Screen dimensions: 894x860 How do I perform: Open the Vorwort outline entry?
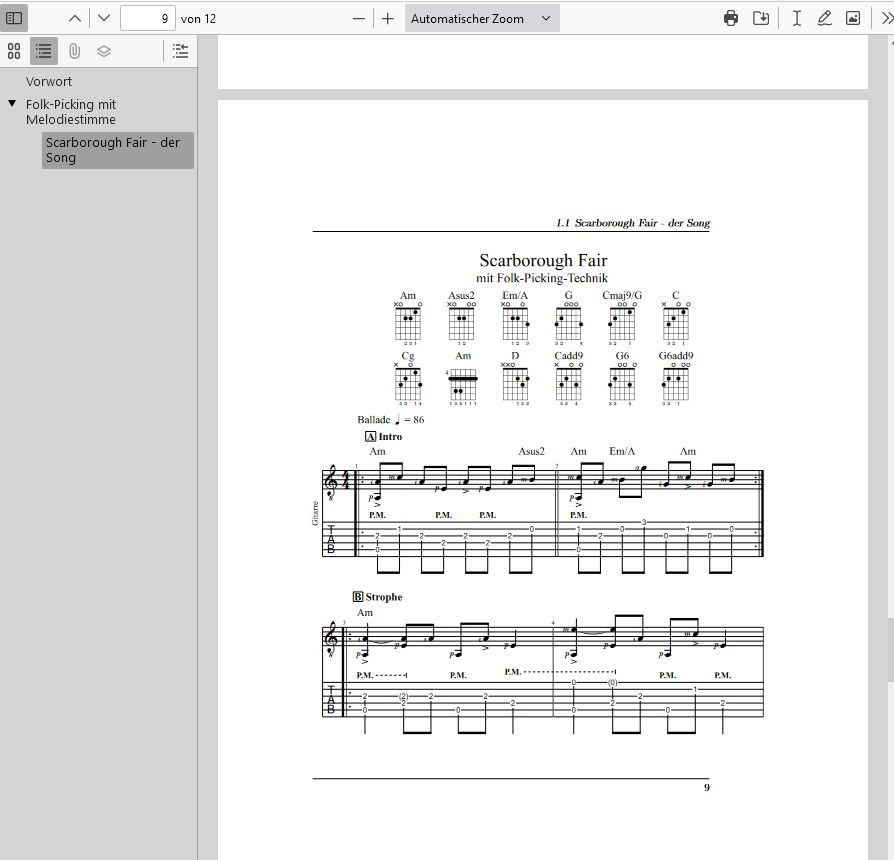49,82
